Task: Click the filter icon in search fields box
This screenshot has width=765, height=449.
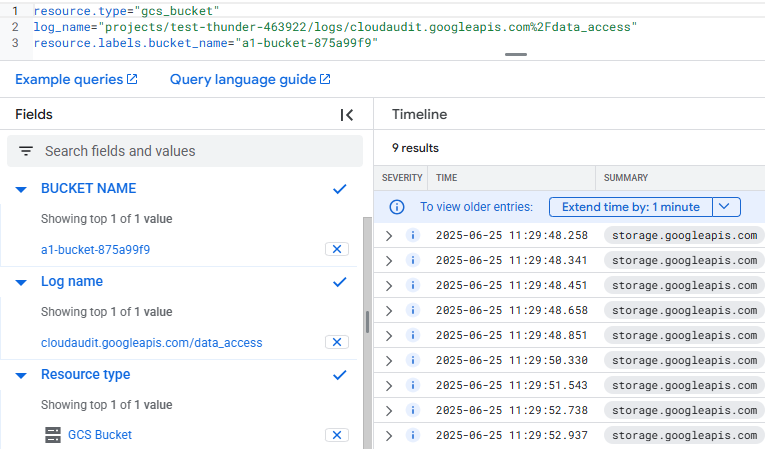Action: tap(26, 151)
